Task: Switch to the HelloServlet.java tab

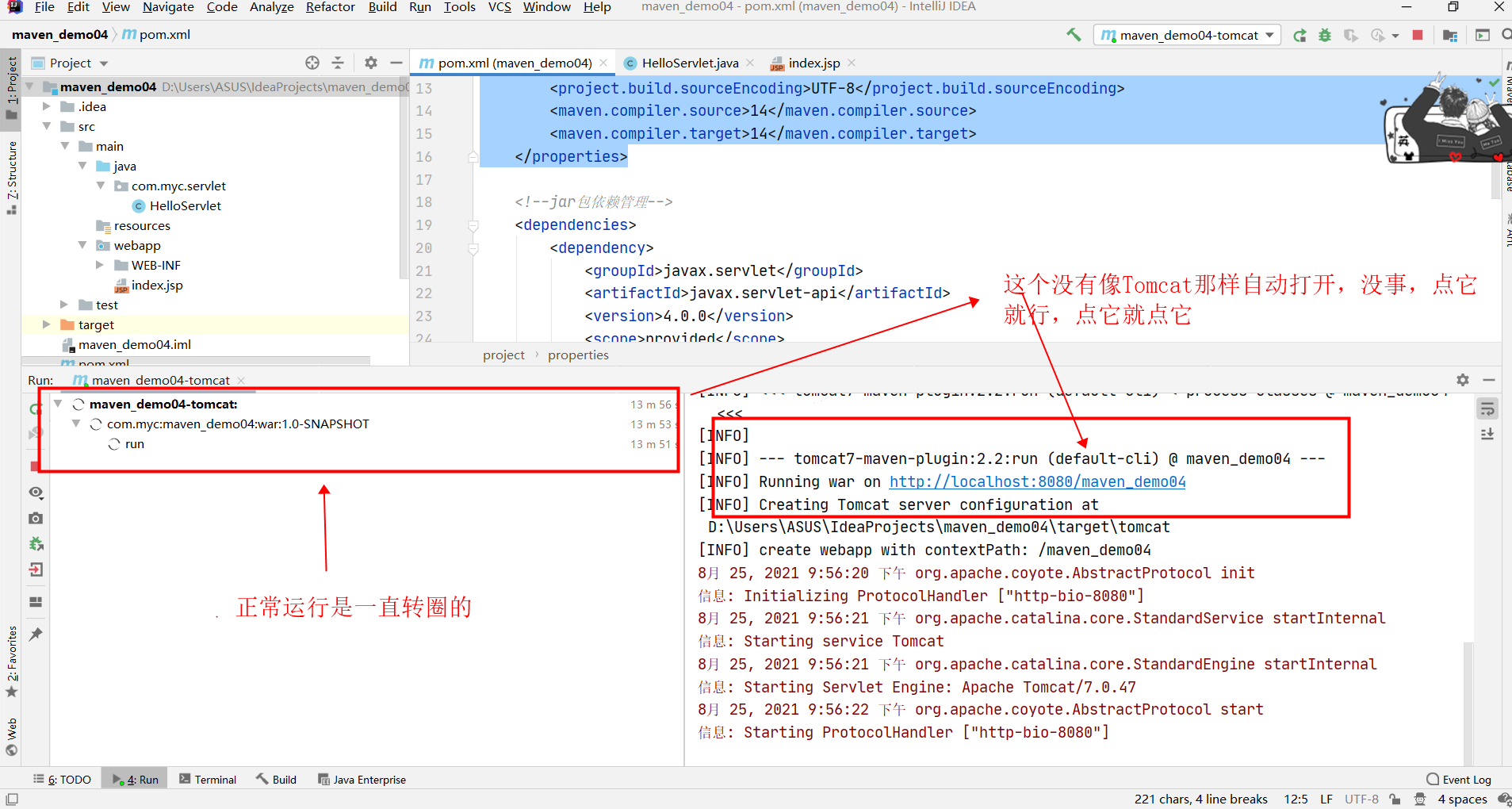Action: pyautogui.click(x=689, y=63)
